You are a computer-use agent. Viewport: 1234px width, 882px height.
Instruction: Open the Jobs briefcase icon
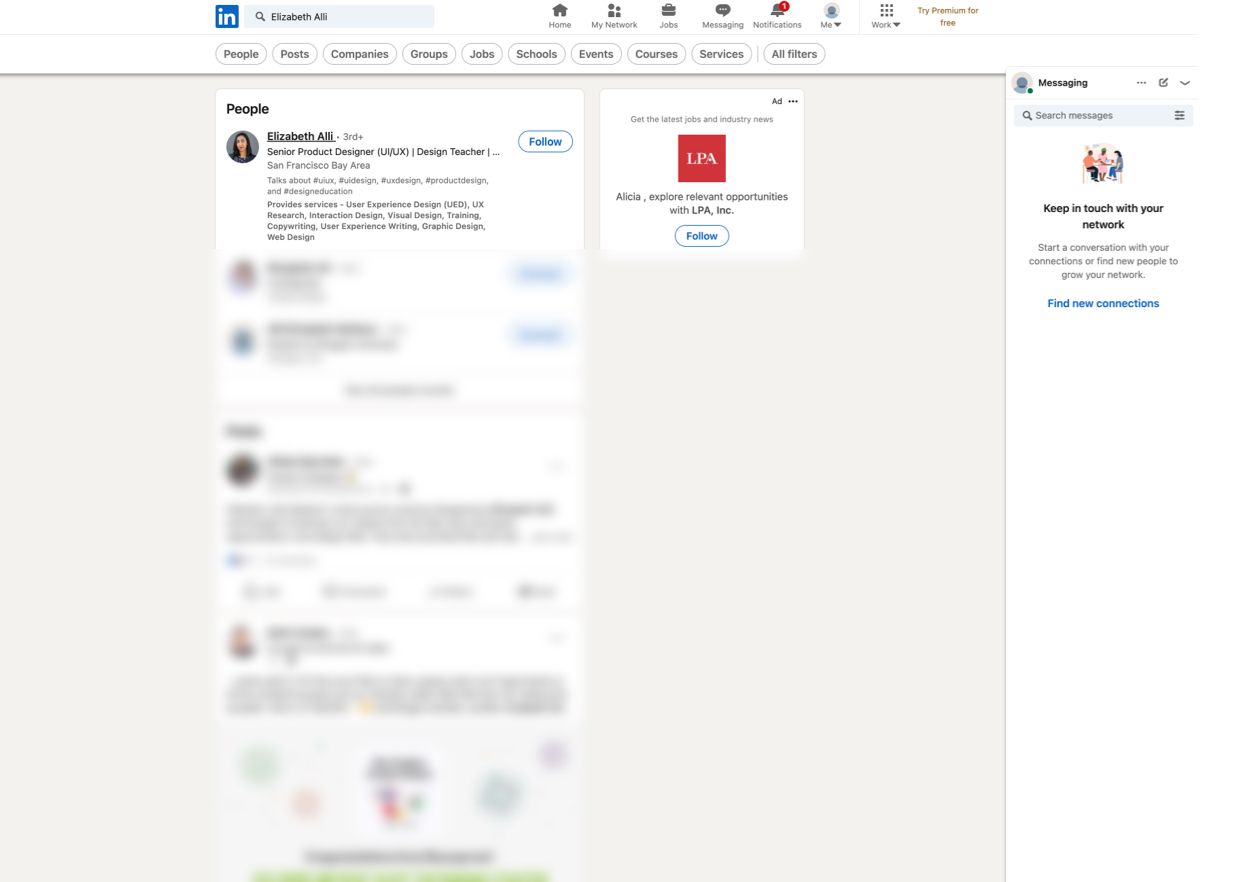click(x=668, y=10)
